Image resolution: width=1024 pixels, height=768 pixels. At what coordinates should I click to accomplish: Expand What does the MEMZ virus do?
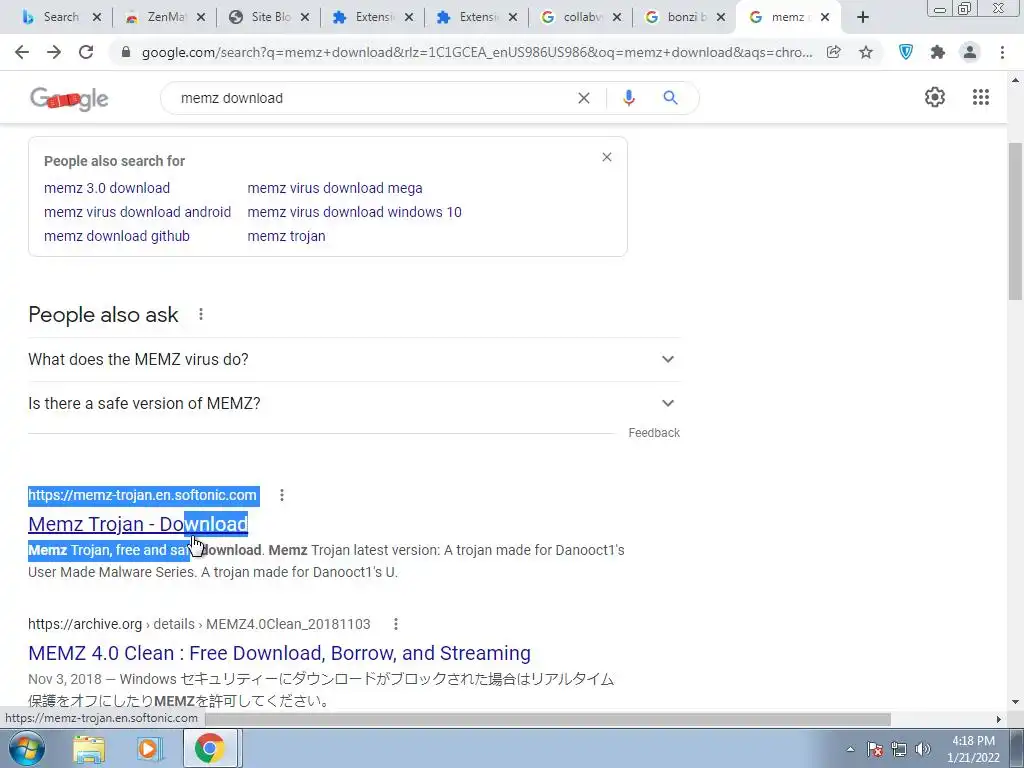(354, 359)
